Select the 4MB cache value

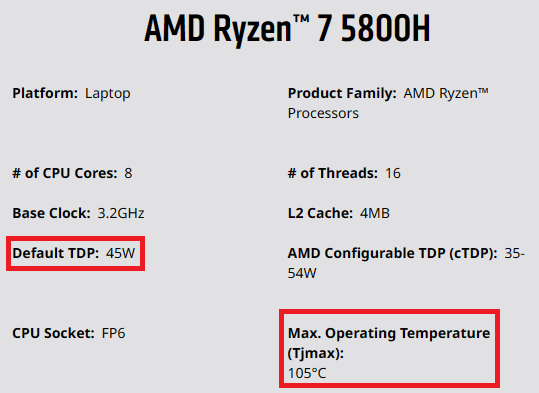click(x=375, y=213)
